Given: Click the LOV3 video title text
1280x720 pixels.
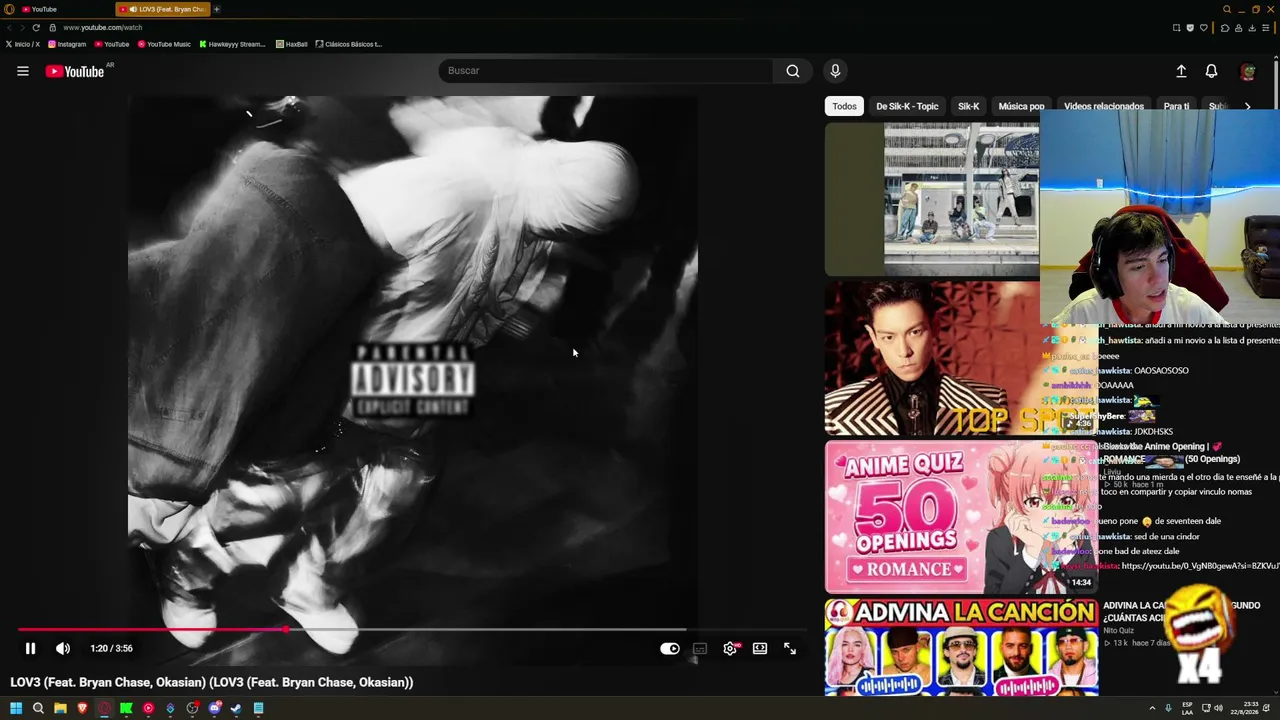Looking at the screenshot, I should coord(212,683).
